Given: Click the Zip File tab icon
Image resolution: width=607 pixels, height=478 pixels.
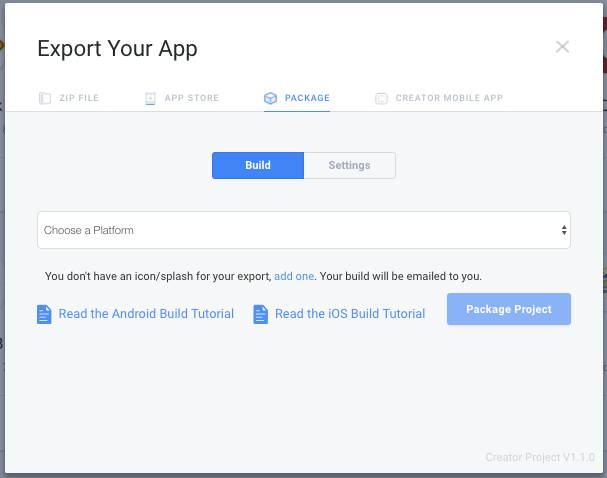Looking at the screenshot, I should [45, 98].
